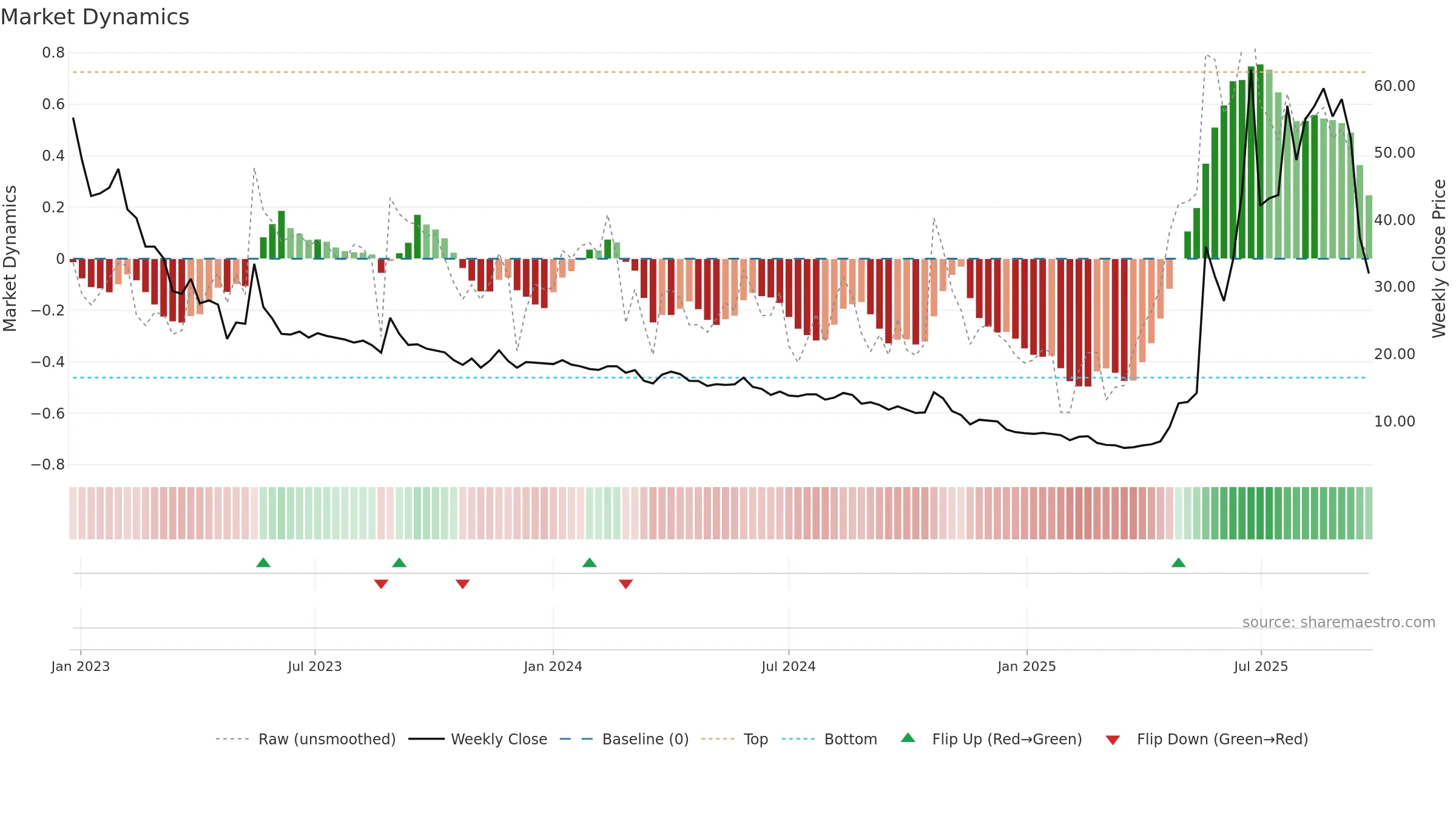Select the flip-up marker near September 2023

[399, 562]
